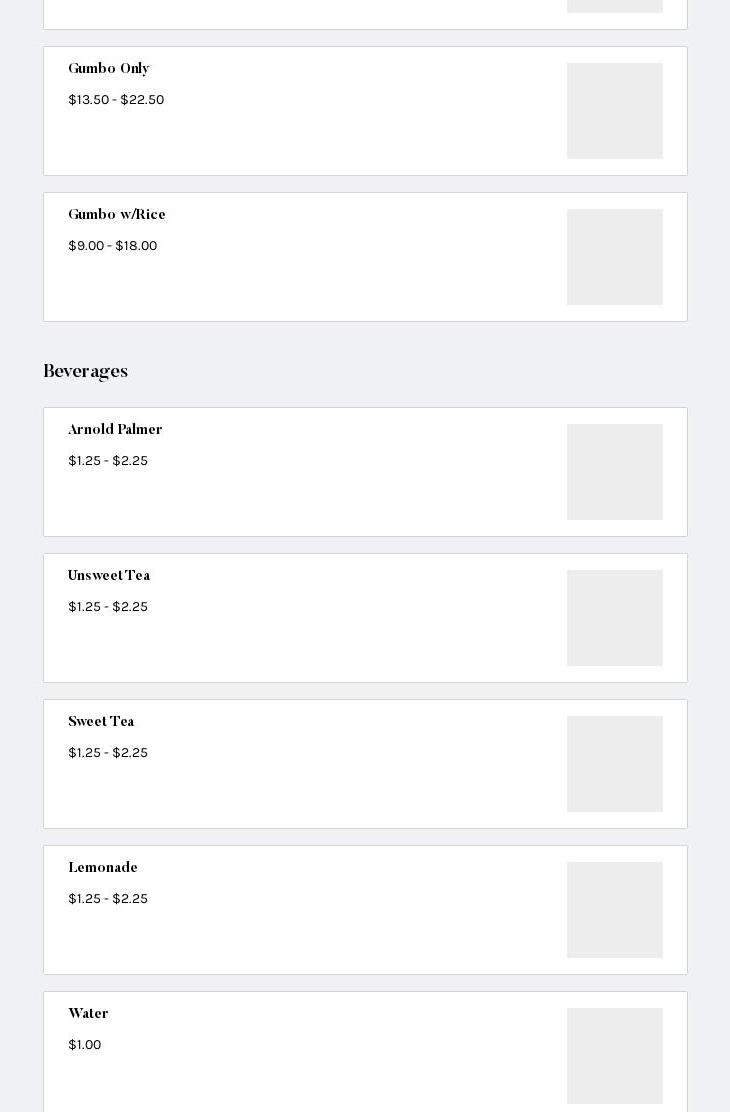Click the price under Arnold Palmer
The width and height of the screenshot is (730, 1112).
click(108, 461)
